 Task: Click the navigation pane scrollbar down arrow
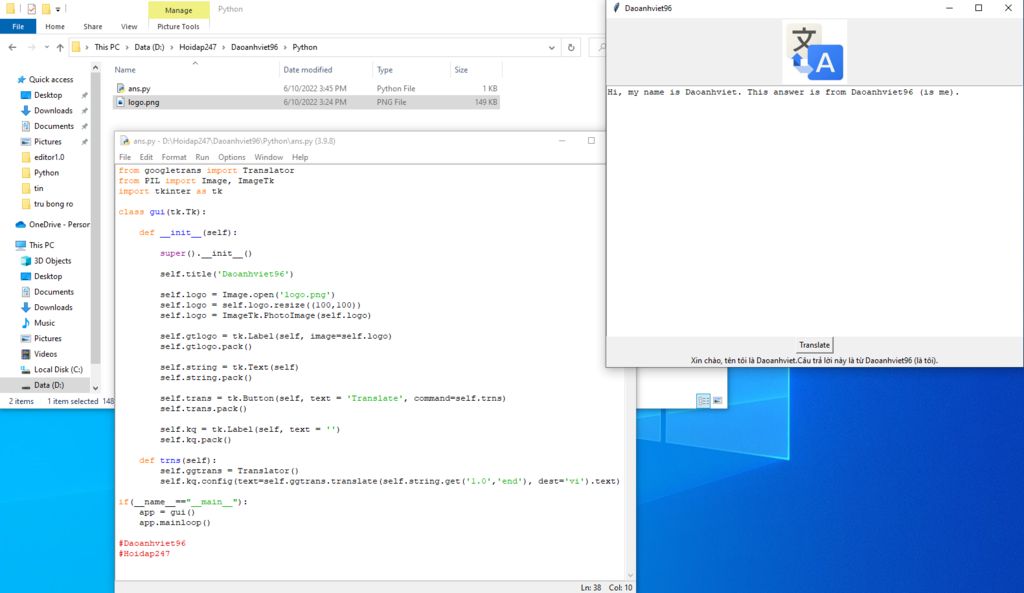[x=95, y=388]
